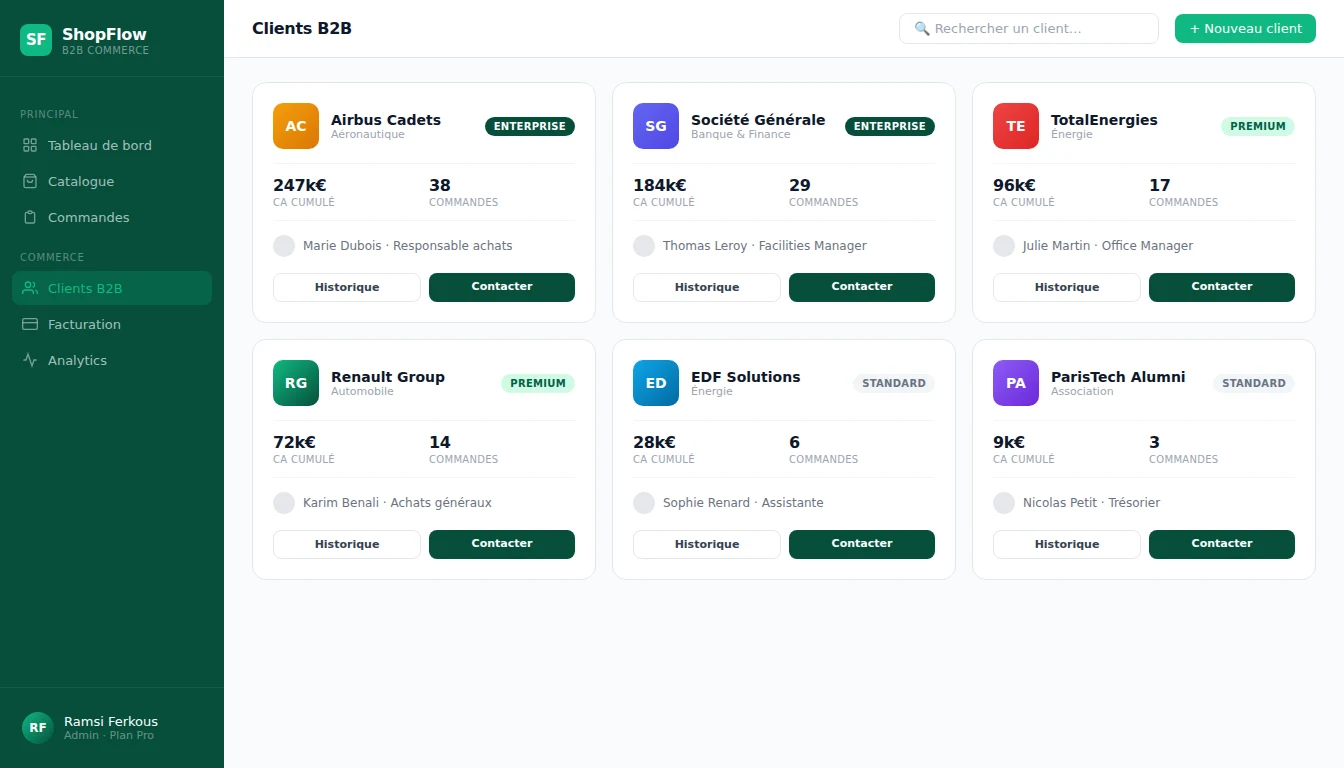Click the Tableau de bord grid icon
This screenshot has height=768, width=1344.
30,145
